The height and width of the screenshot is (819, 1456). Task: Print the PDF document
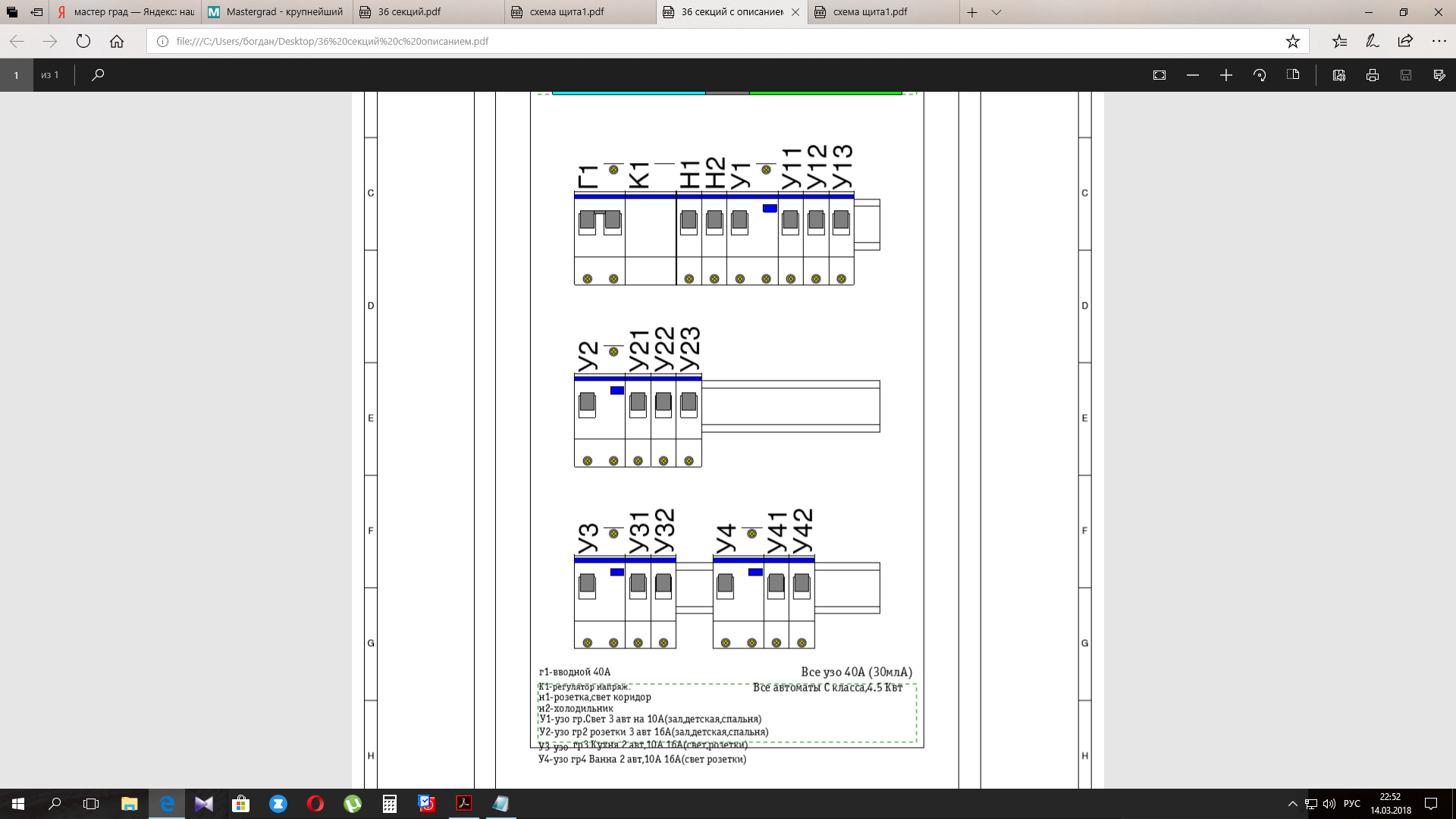click(1373, 75)
